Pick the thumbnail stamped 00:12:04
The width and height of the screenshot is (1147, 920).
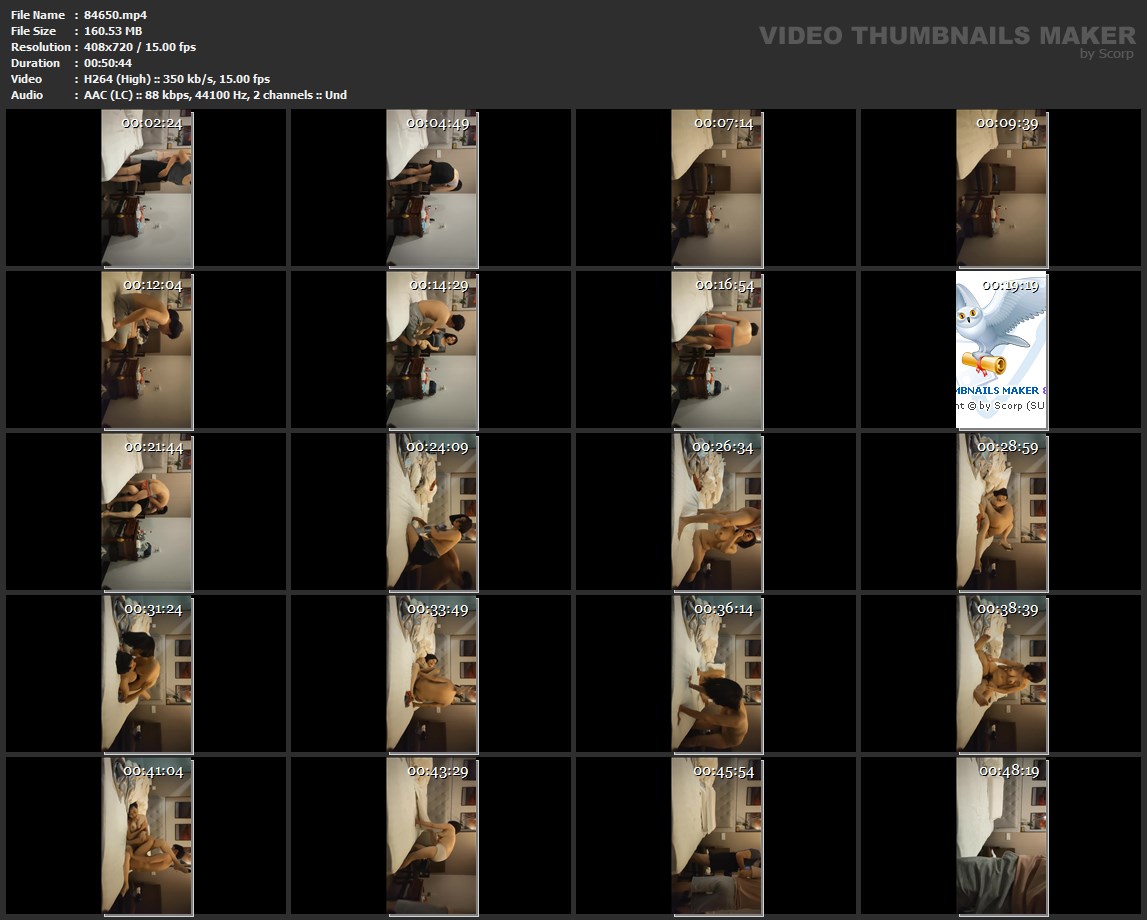(x=147, y=350)
